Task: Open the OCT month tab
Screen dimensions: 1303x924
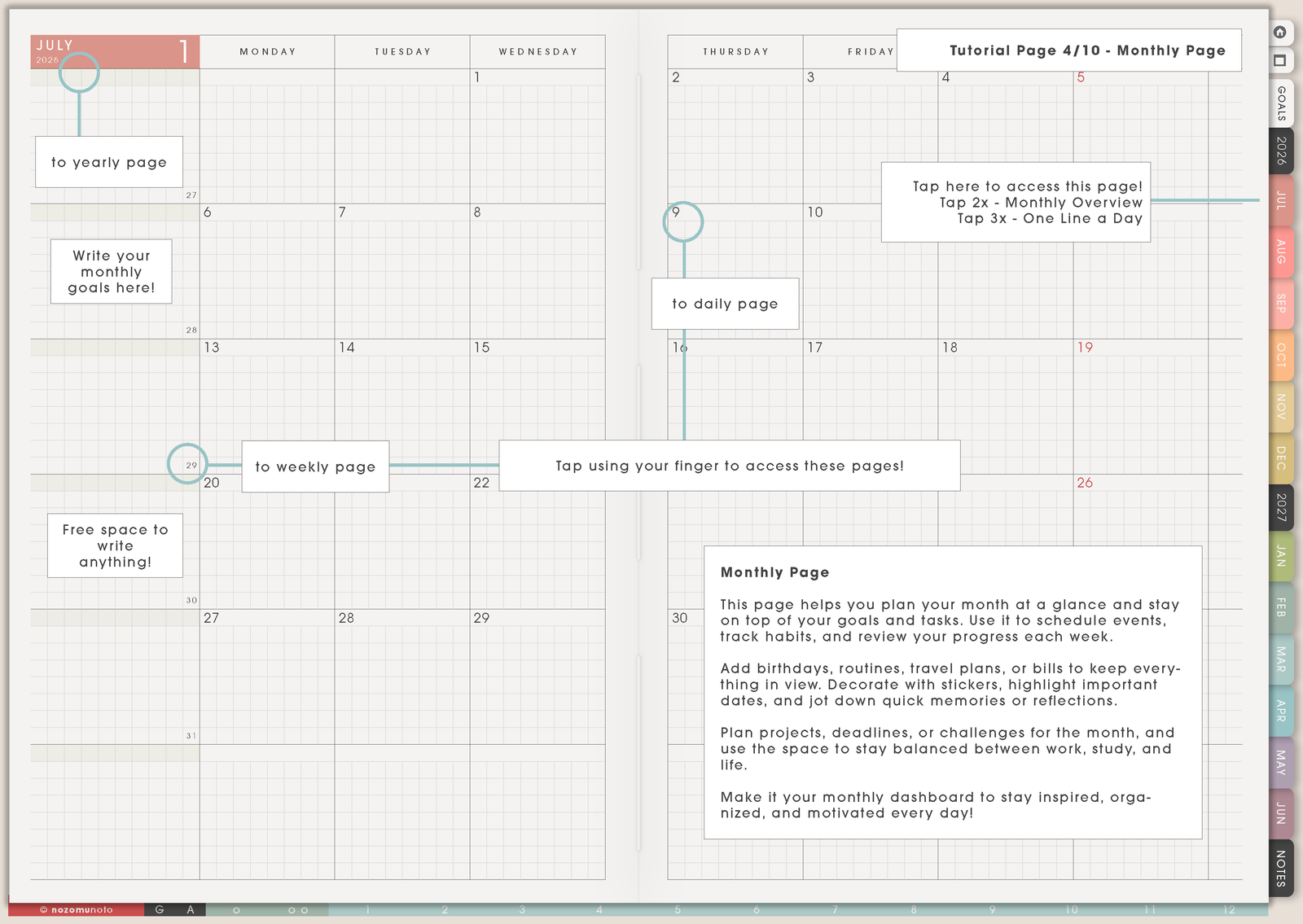Action: click(1281, 355)
